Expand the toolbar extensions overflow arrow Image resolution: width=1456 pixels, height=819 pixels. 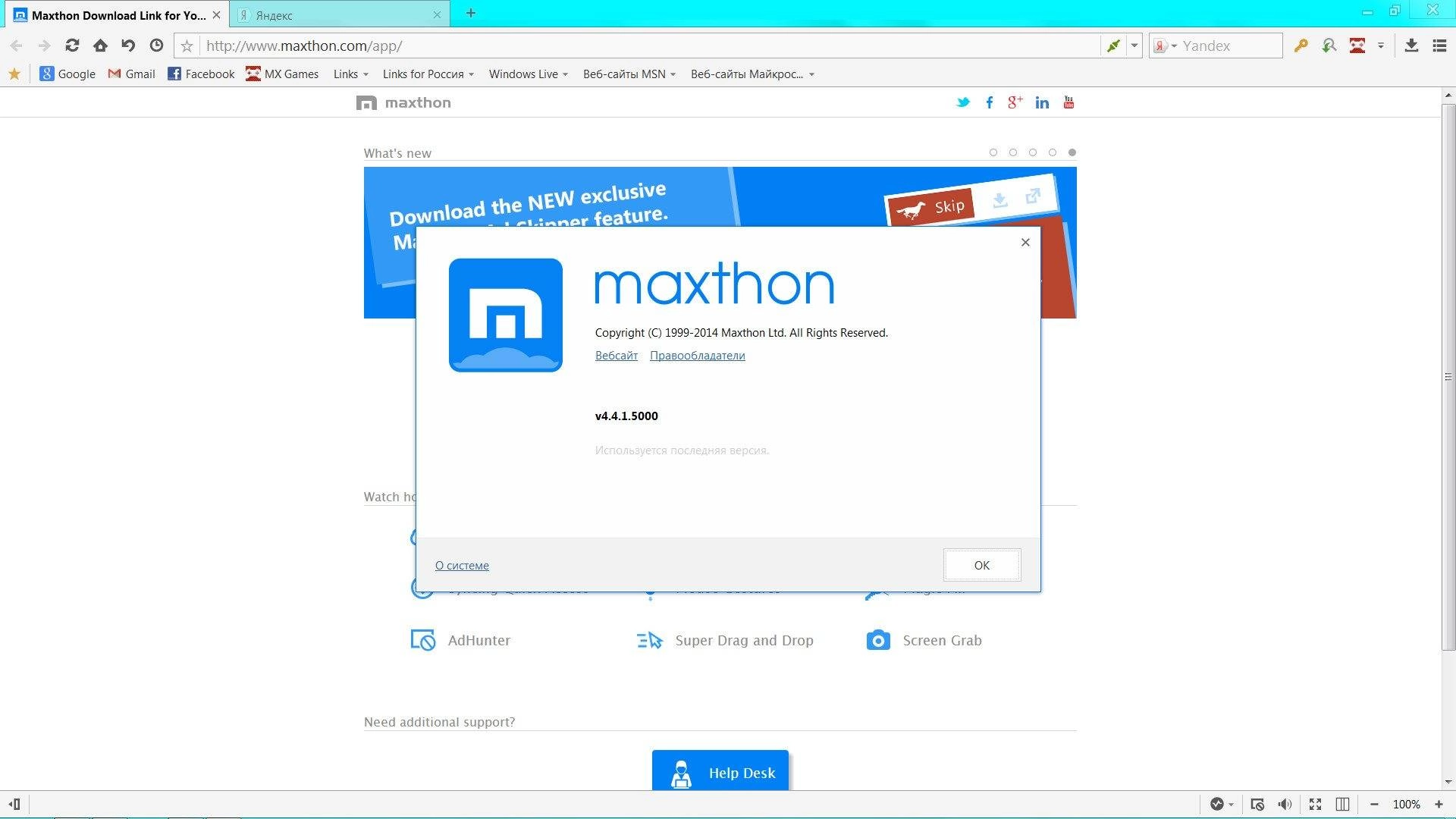1381,45
